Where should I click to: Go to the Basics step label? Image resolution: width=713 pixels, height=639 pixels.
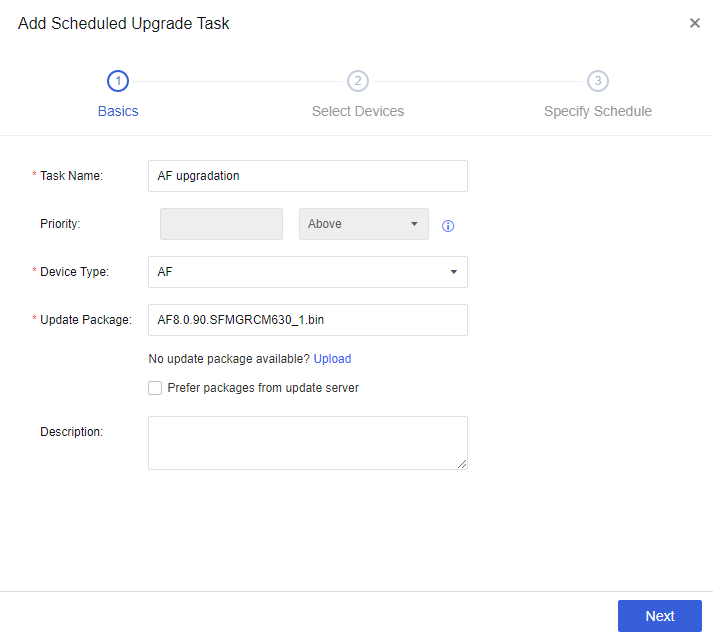coord(118,111)
